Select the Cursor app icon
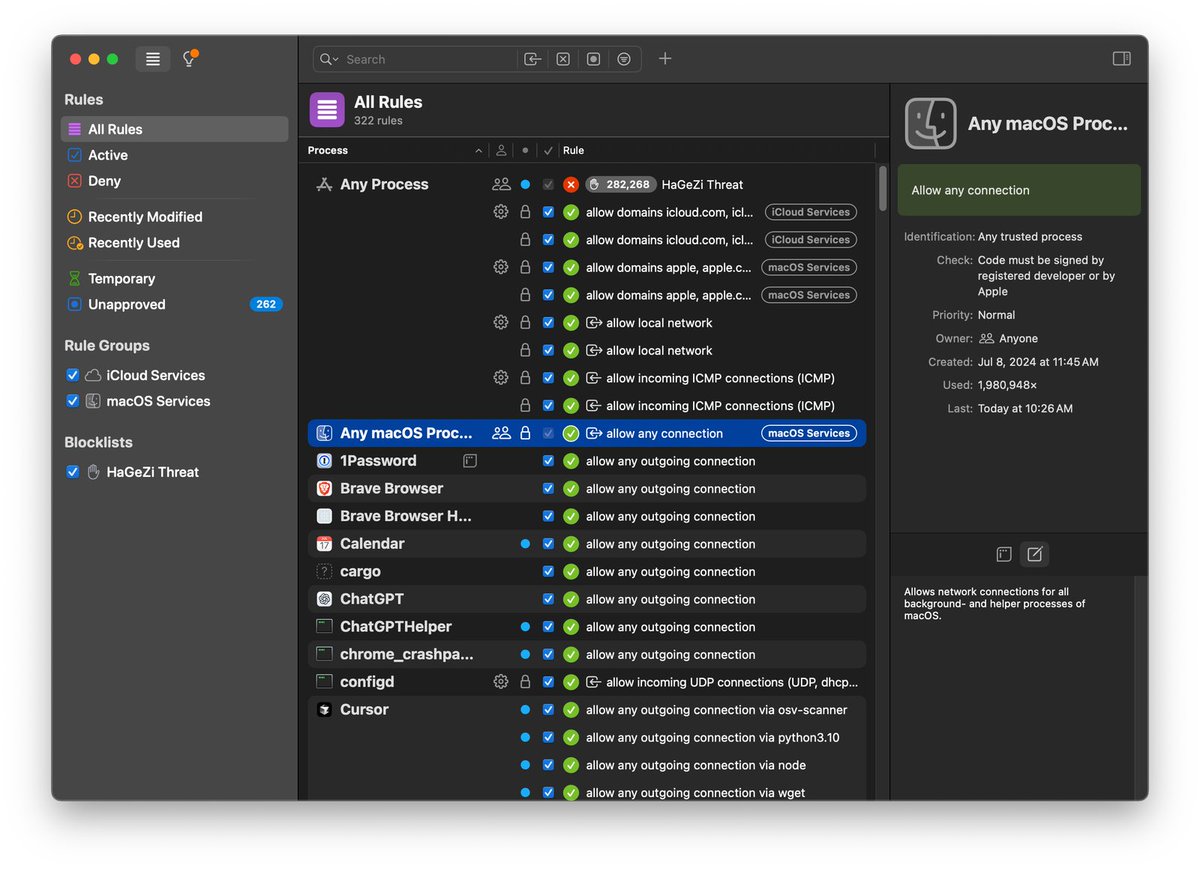The width and height of the screenshot is (1200, 869). pyautogui.click(x=324, y=710)
